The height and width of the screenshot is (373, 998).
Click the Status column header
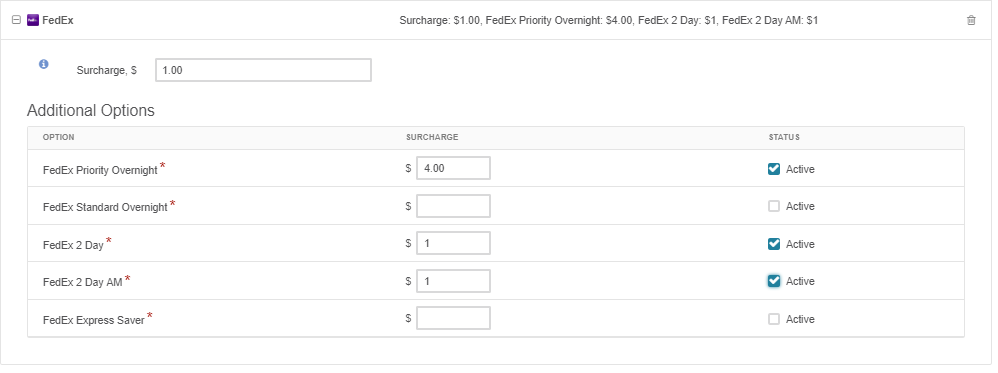point(784,137)
